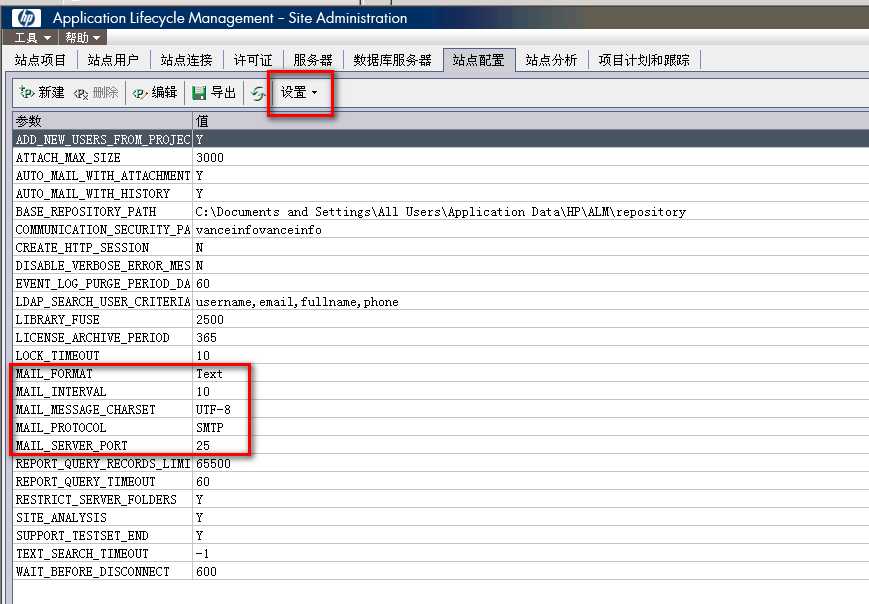Screen dimensions: 869x604
Task: Select the AUTO_MAIL_WITH_ATTACHMENT parameter
Action: 103,175
